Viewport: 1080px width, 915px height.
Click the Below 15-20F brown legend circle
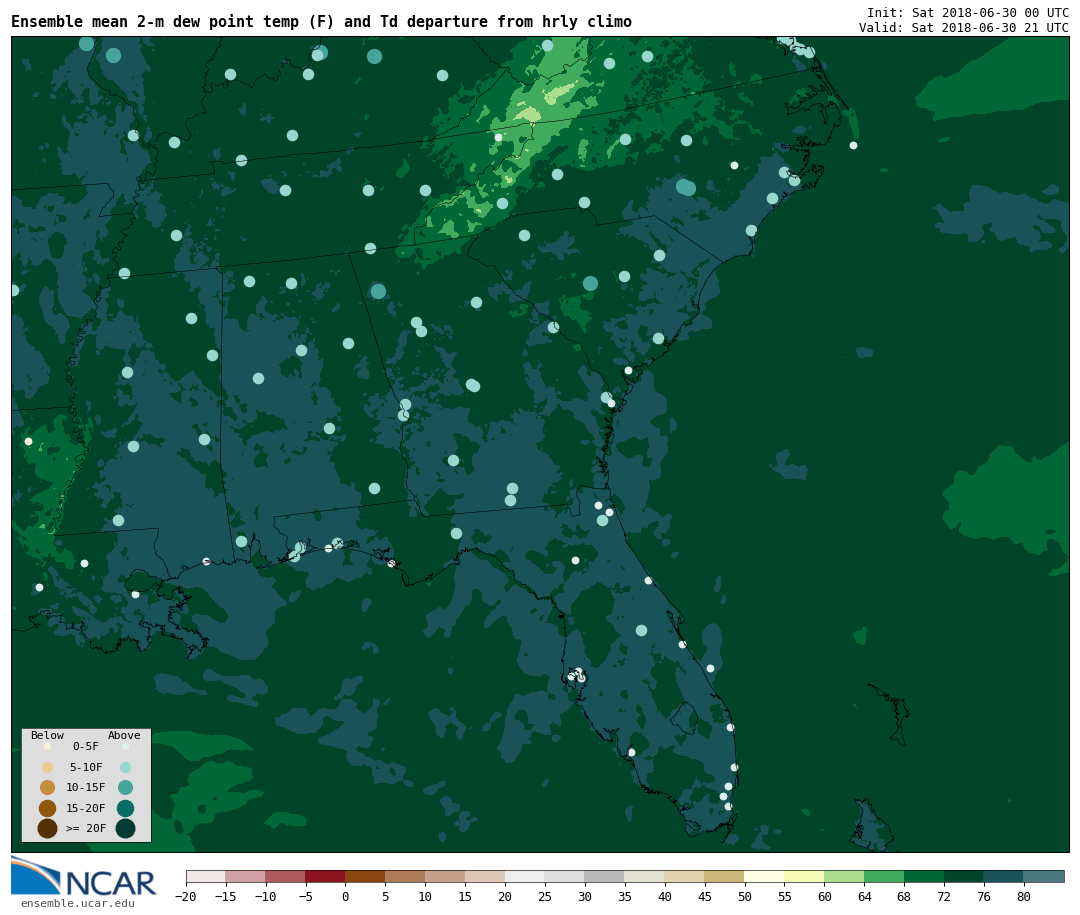[x=48, y=808]
